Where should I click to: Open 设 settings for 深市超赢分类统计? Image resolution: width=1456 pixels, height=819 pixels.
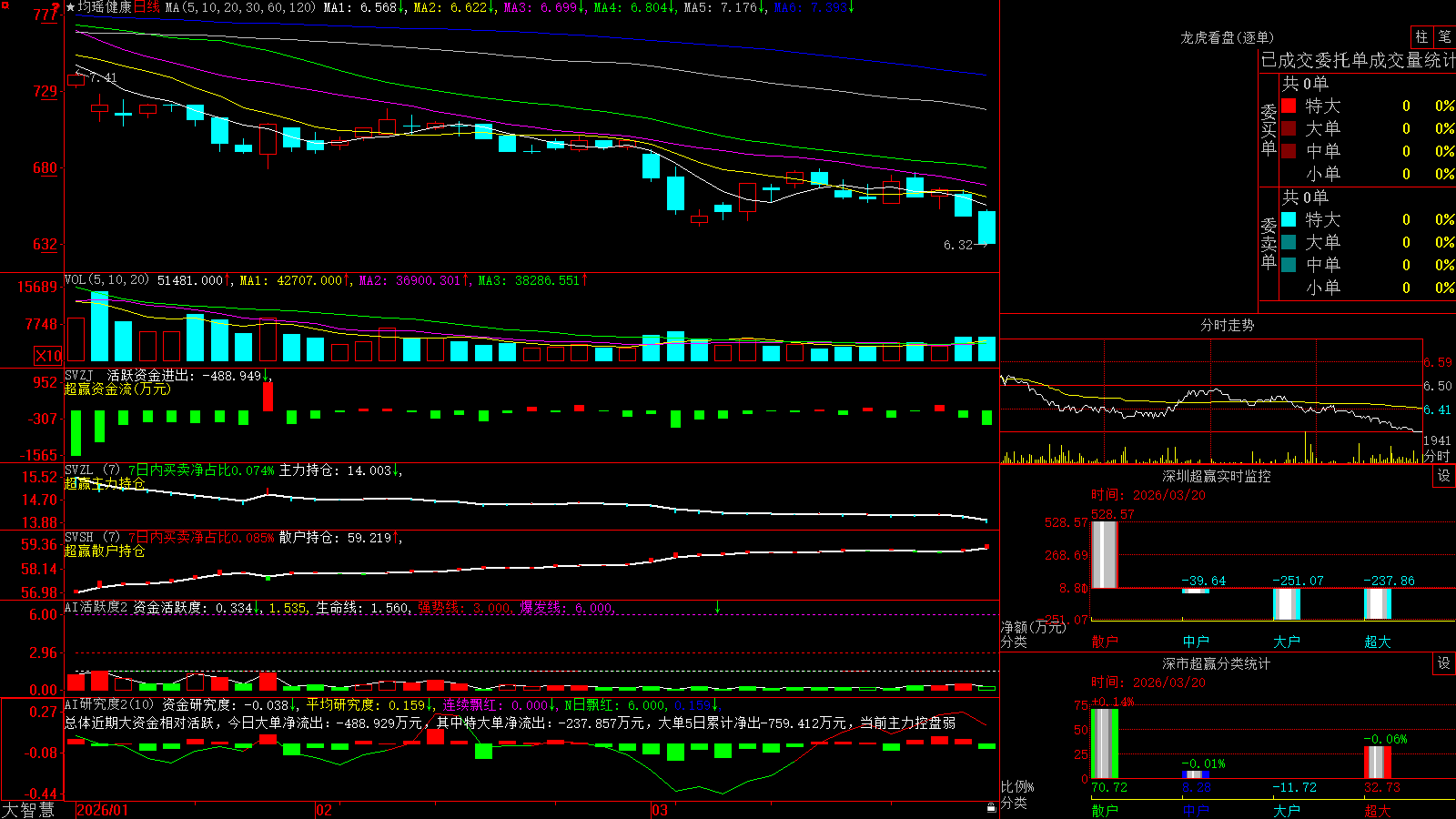click(1444, 663)
